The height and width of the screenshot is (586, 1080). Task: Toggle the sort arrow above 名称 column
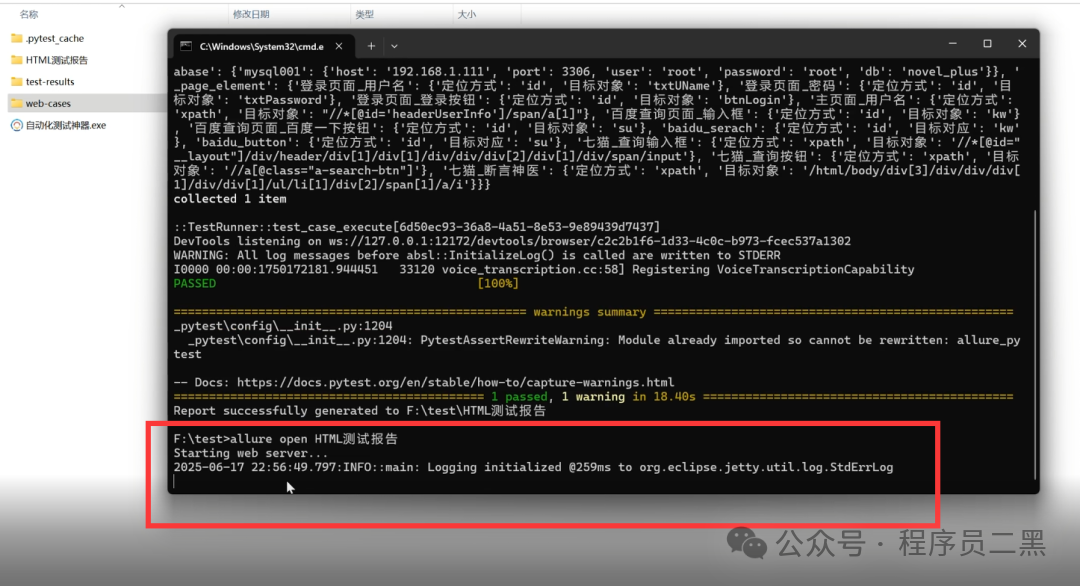tap(122, 6)
